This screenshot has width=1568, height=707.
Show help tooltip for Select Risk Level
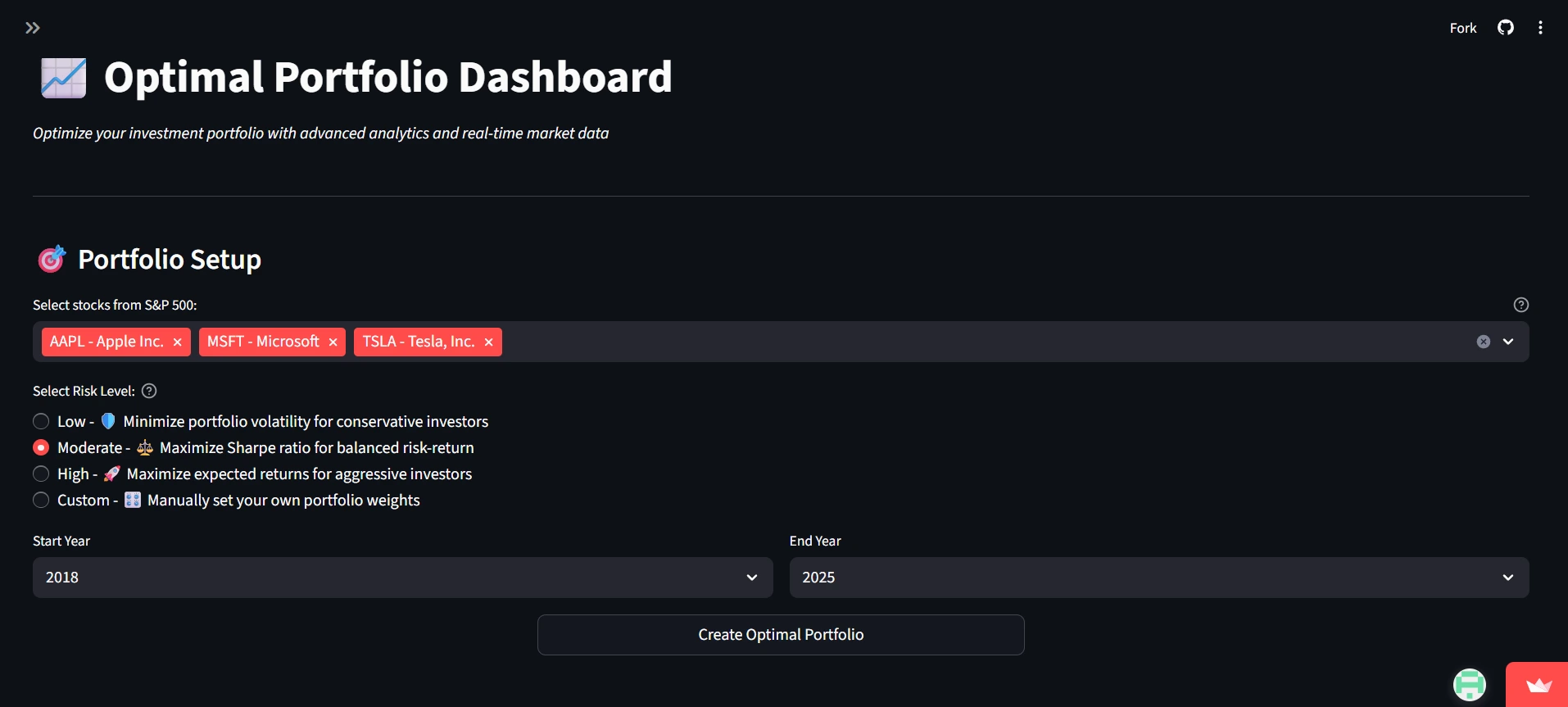149,391
